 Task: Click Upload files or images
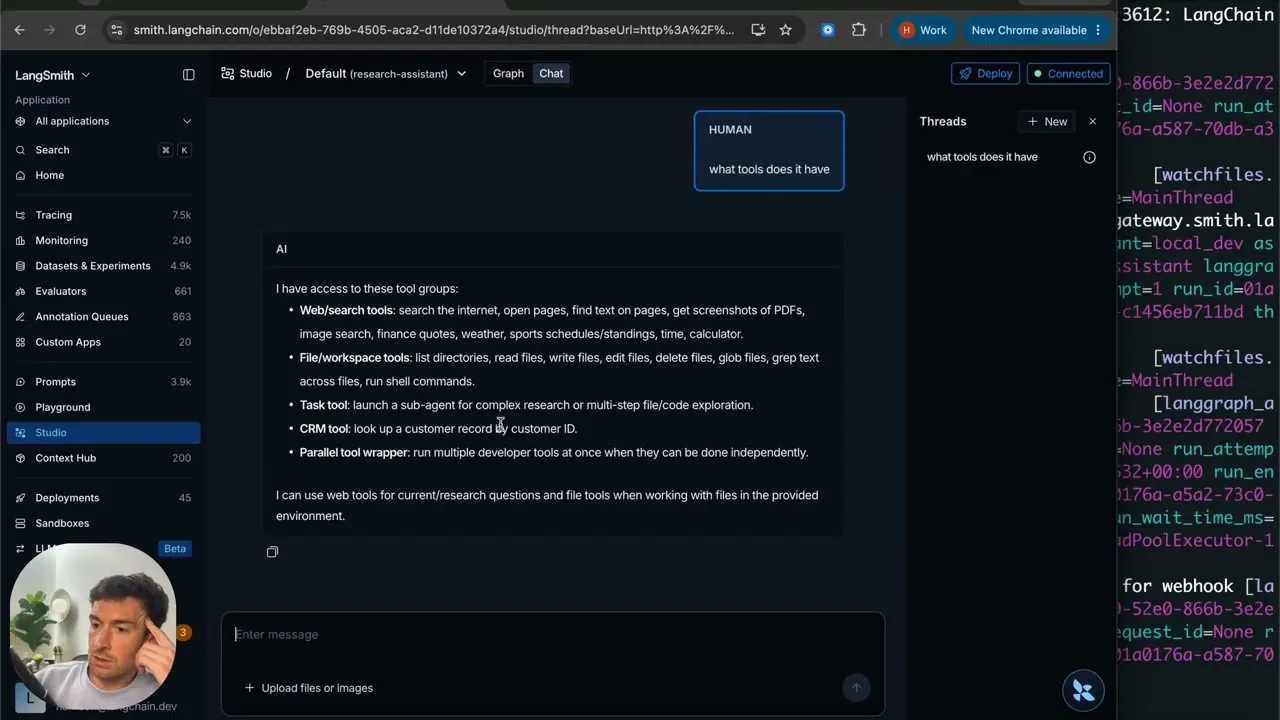309,688
